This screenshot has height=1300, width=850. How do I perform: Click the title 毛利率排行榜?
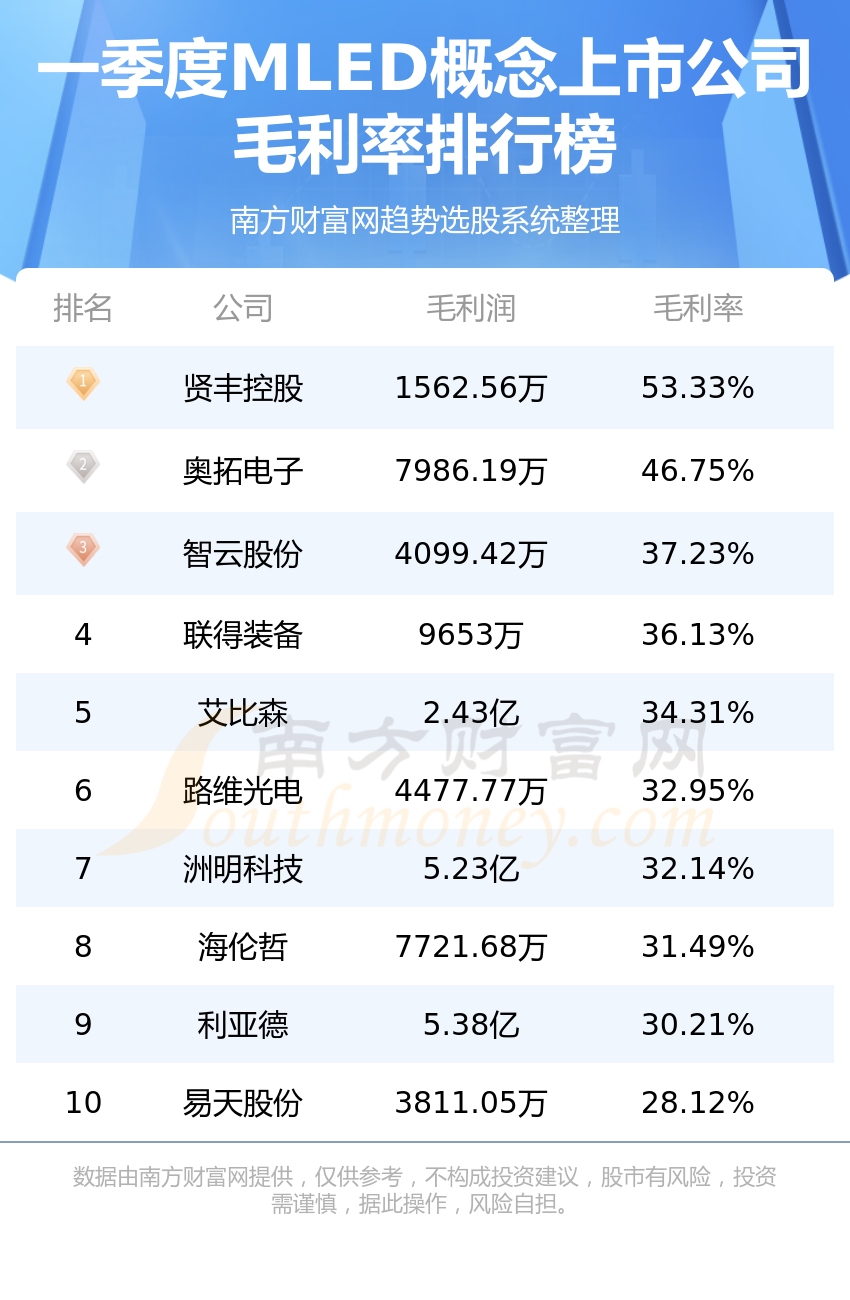tap(425, 146)
